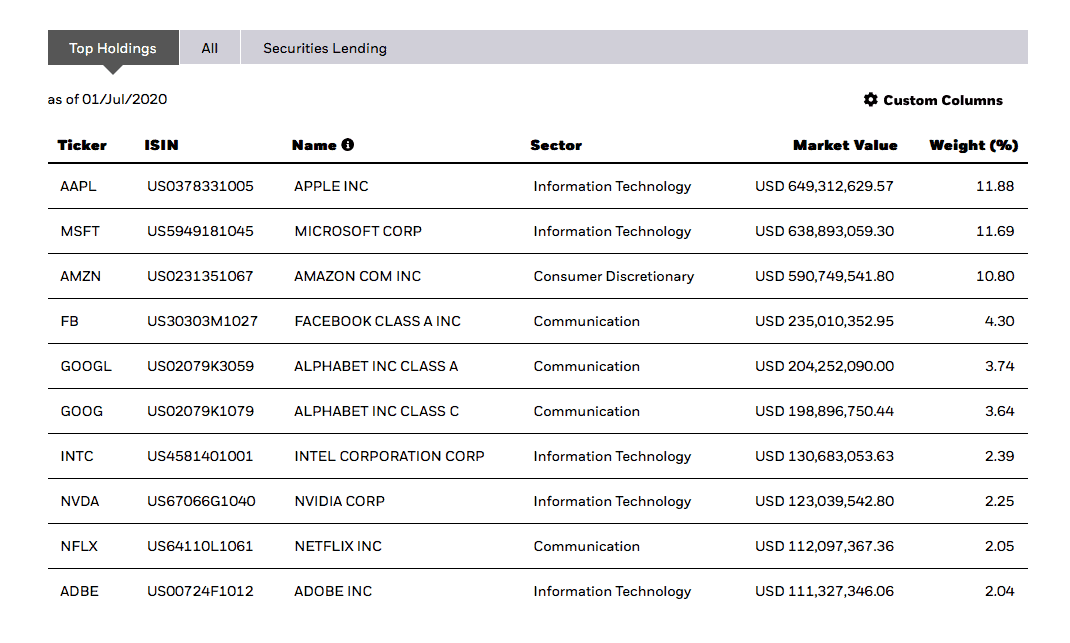Click the NVDA ticker cell
Viewport: 1070px width, 643px height.
click(x=80, y=501)
